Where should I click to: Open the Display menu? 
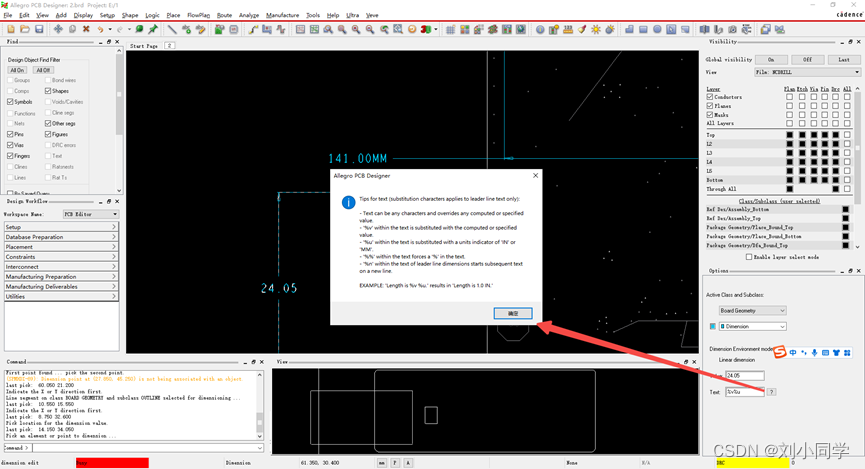click(x=83, y=15)
